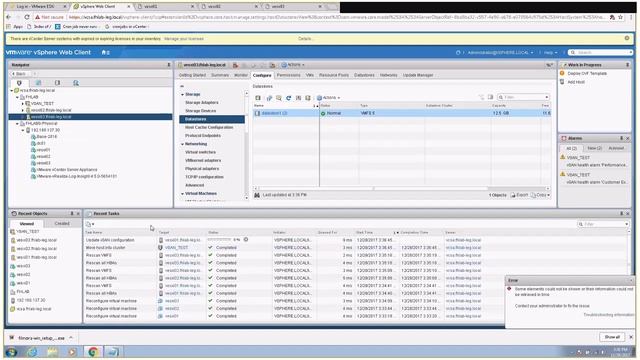
Task: Click the Export button below datastore list
Action: (520, 195)
